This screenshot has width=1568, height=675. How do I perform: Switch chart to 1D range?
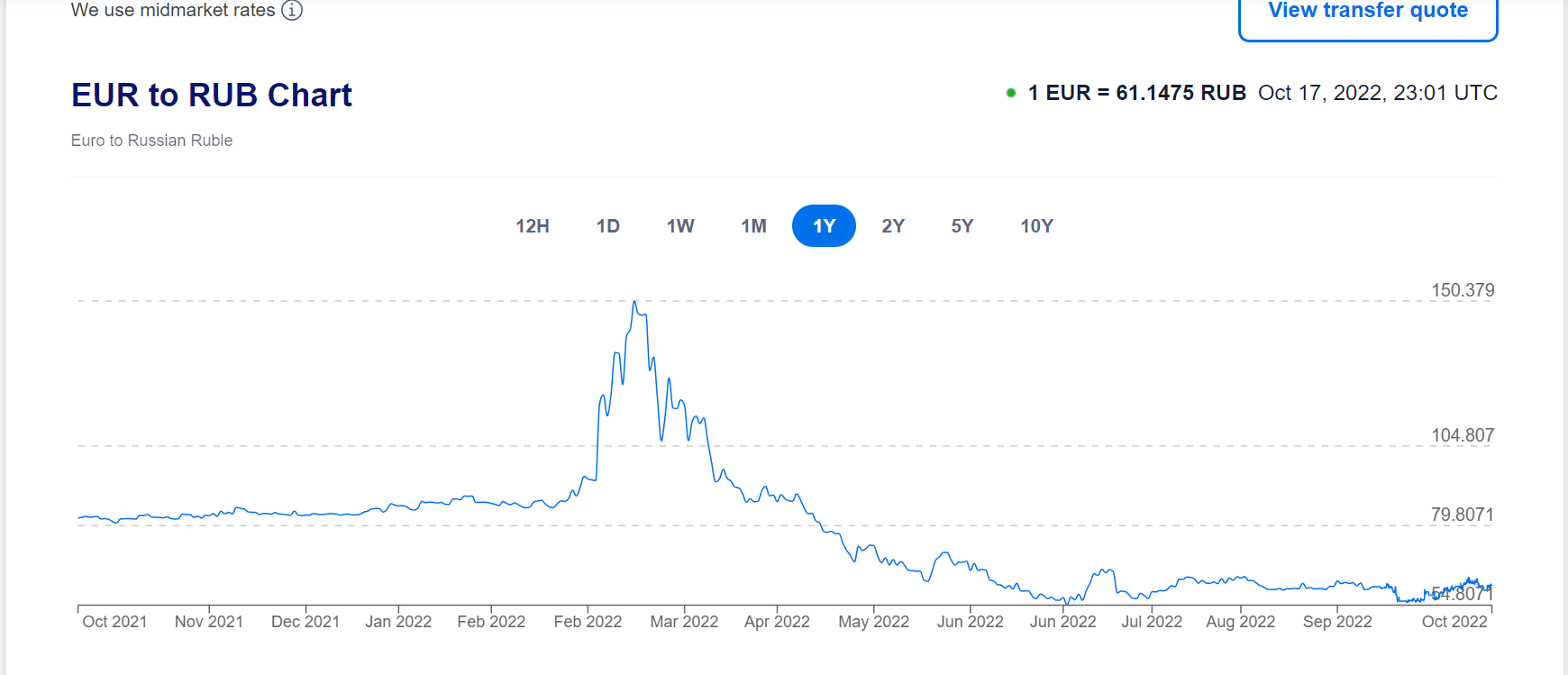coord(607,226)
